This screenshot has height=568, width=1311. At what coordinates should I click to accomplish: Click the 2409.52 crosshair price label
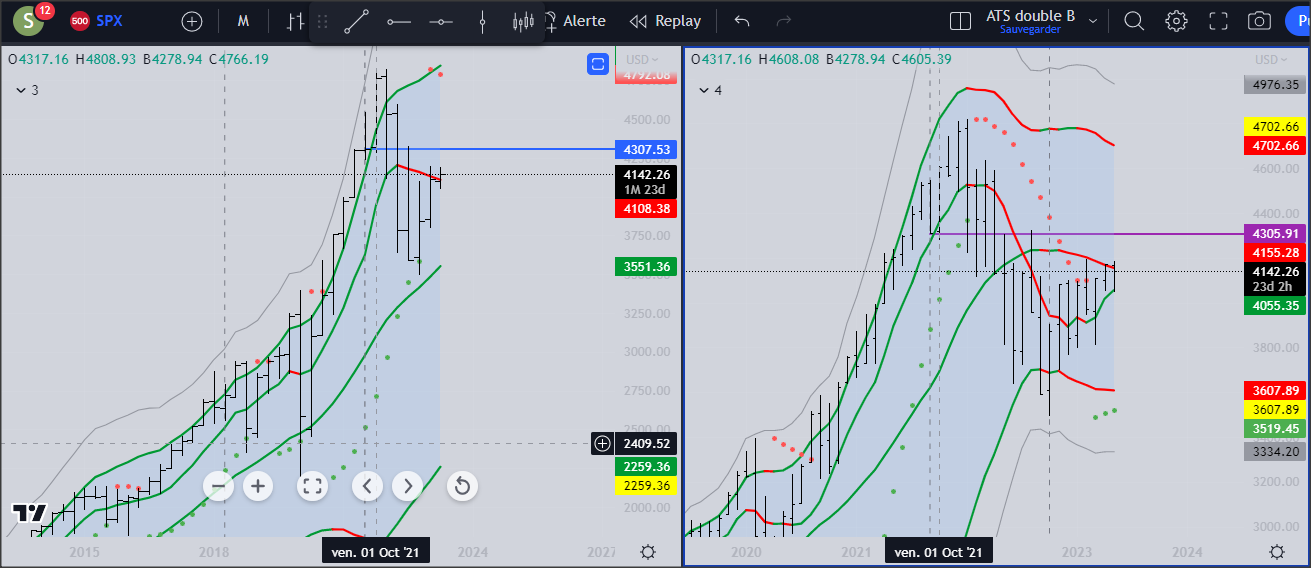tap(646, 443)
